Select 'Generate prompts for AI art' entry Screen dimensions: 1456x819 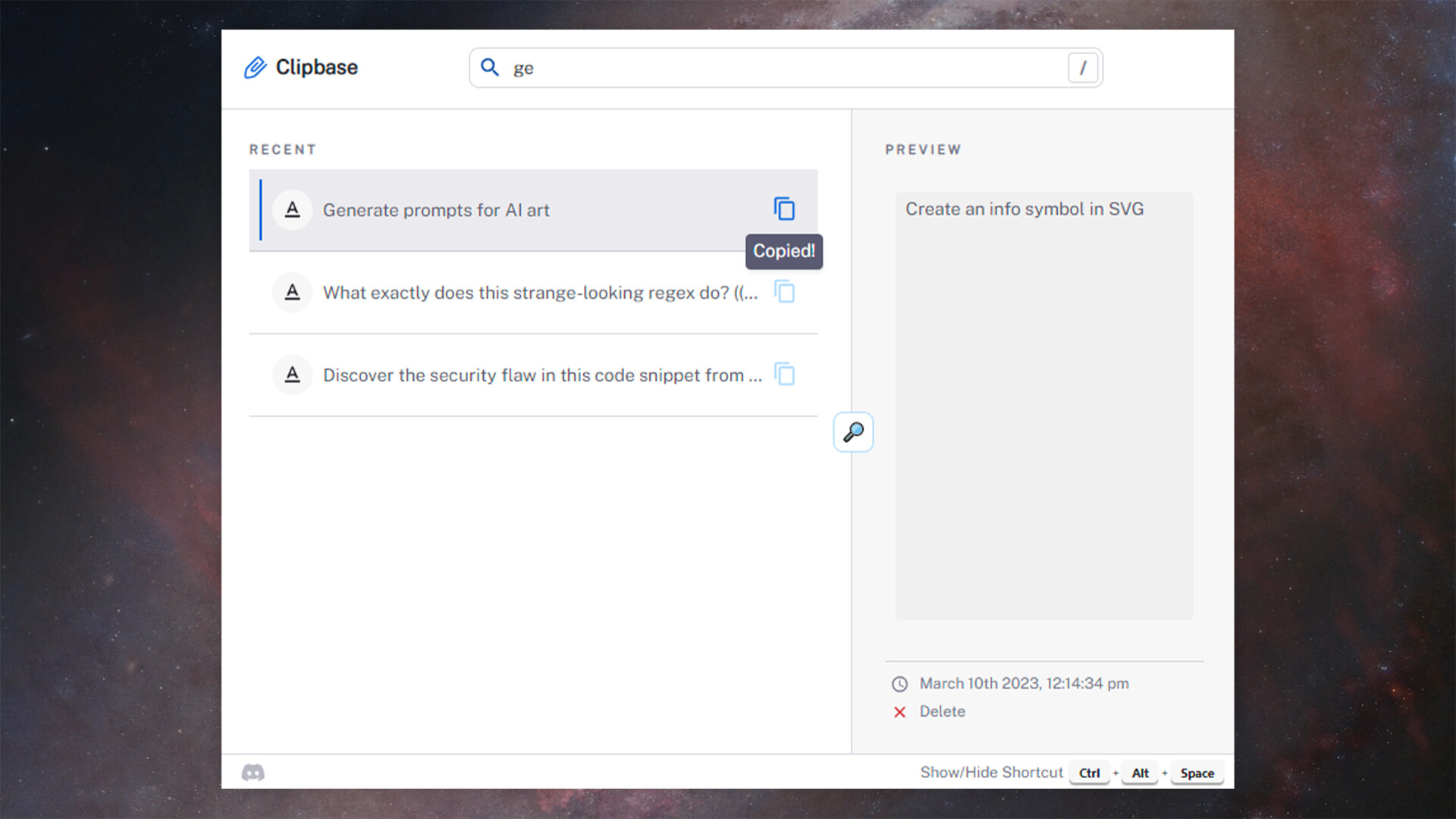tap(436, 210)
